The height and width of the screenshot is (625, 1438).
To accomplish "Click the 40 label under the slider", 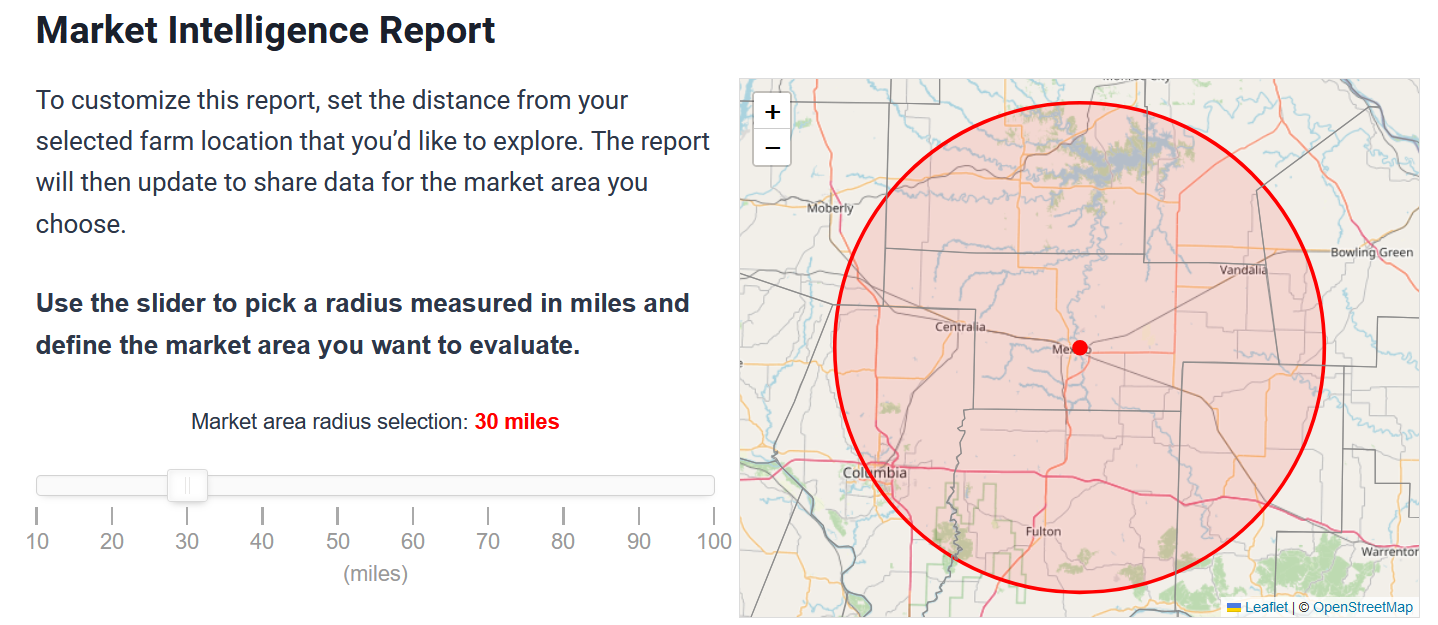I will click(262, 541).
